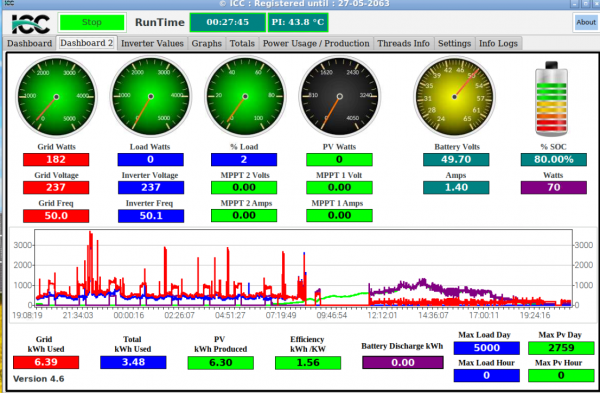The height and width of the screenshot is (393, 600).
Task: Go to the Graphs tab
Action: 207,43
